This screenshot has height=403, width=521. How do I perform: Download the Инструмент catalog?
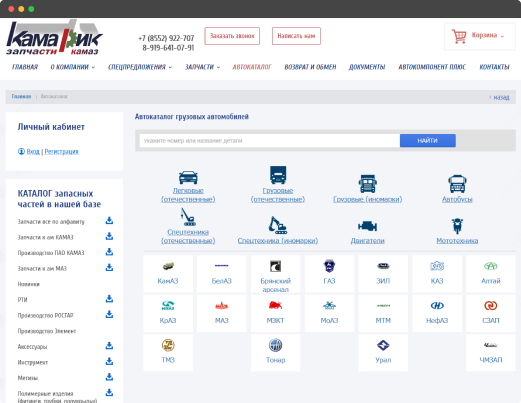click(x=109, y=362)
